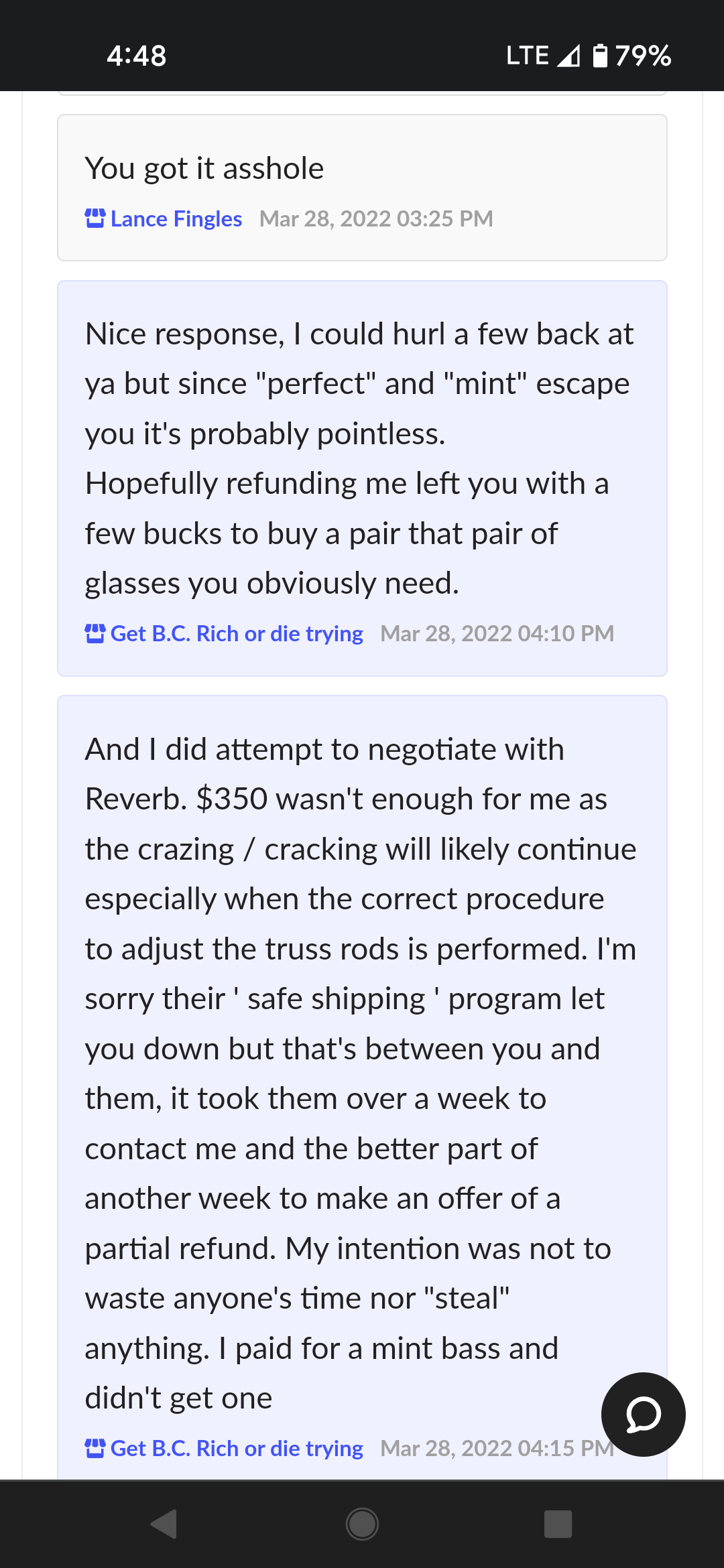Tap the Android home circle icon
This screenshot has width=724, height=1568.
362,1524
